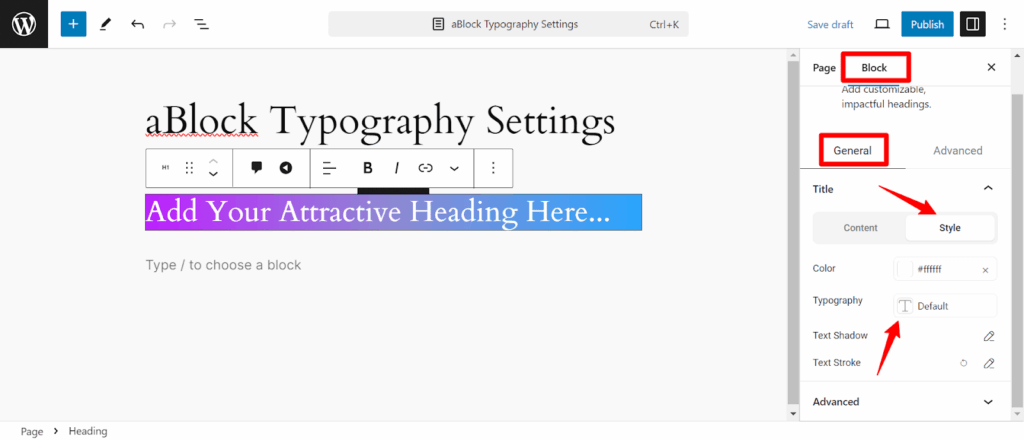
Task: Select the Advanced tab
Action: [x=957, y=150]
